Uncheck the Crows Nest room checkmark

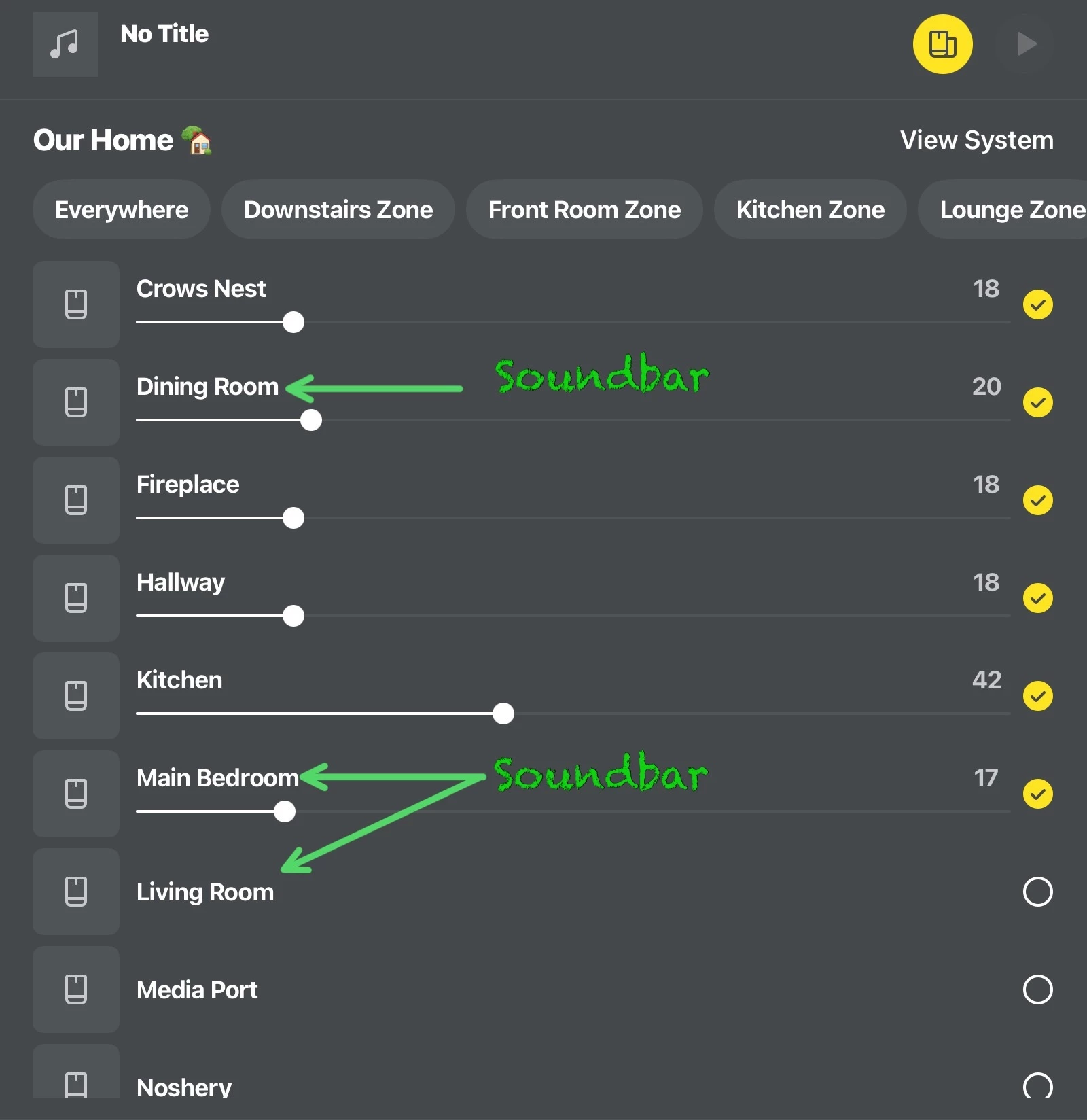[1037, 304]
